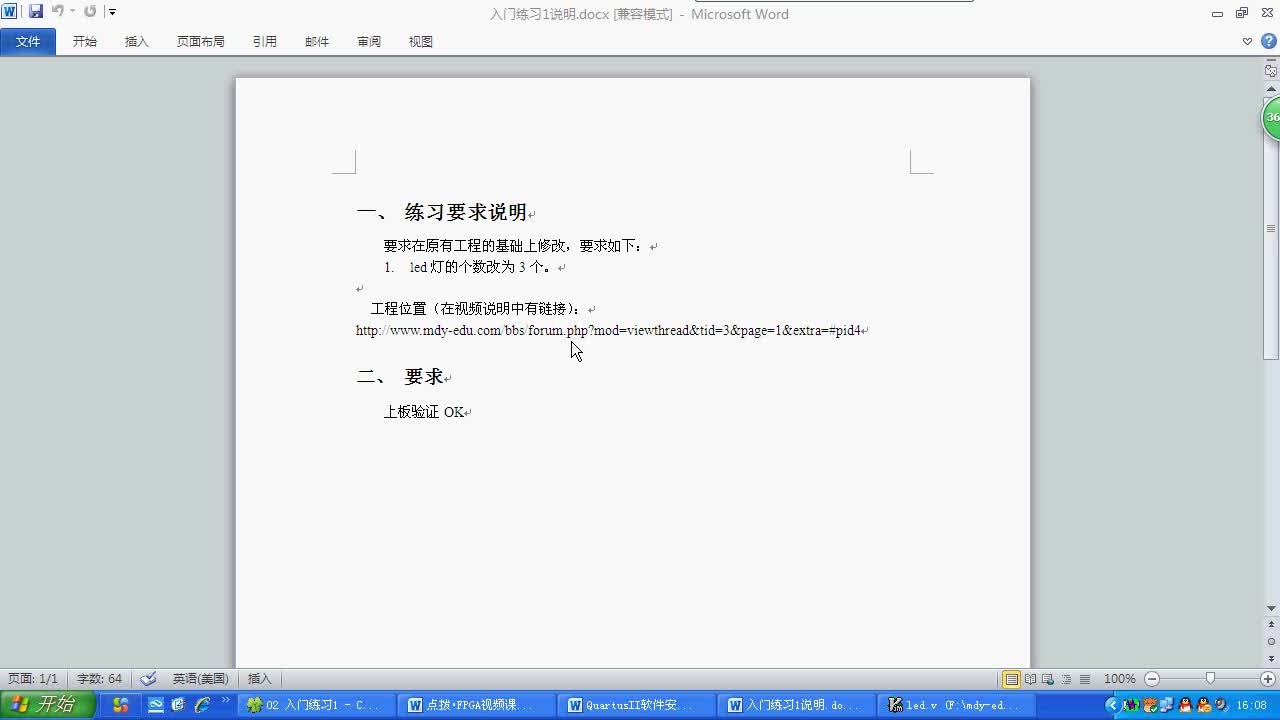Screen dimensions: 1280x720
Task: Switch to 入门练习1说明.do taskbar button
Action: coord(796,705)
